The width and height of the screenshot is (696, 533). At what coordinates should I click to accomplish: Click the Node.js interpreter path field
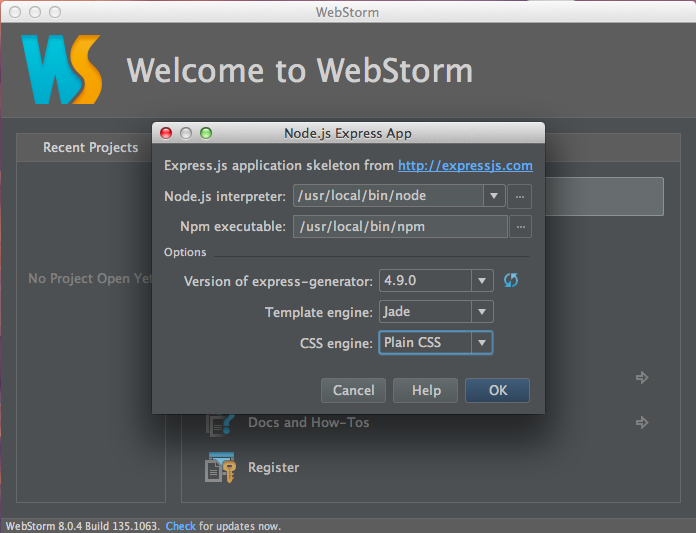click(388, 196)
